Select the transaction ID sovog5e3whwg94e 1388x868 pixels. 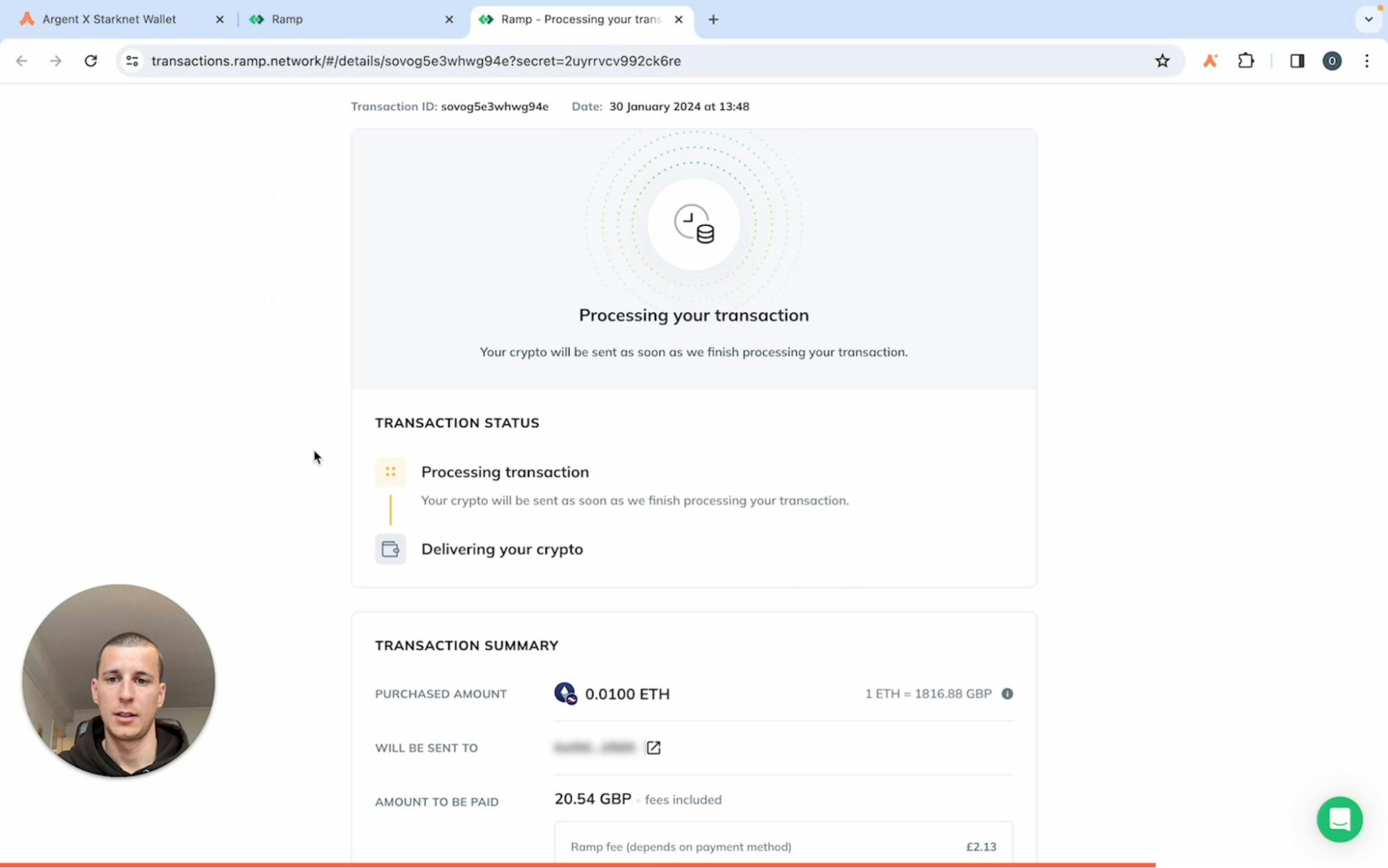click(x=494, y=106)
